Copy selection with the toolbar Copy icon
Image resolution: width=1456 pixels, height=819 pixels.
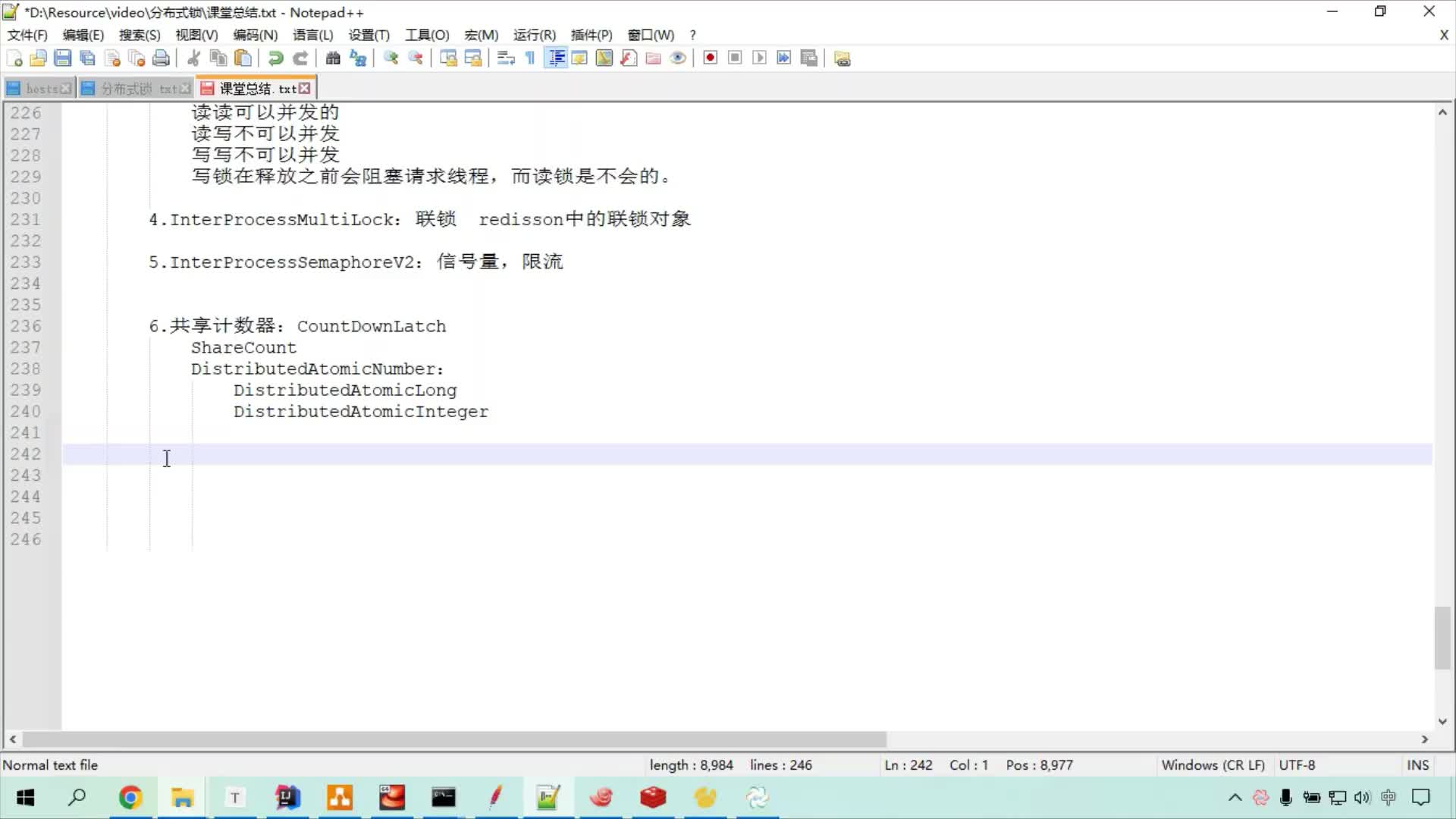pos(218,58)
